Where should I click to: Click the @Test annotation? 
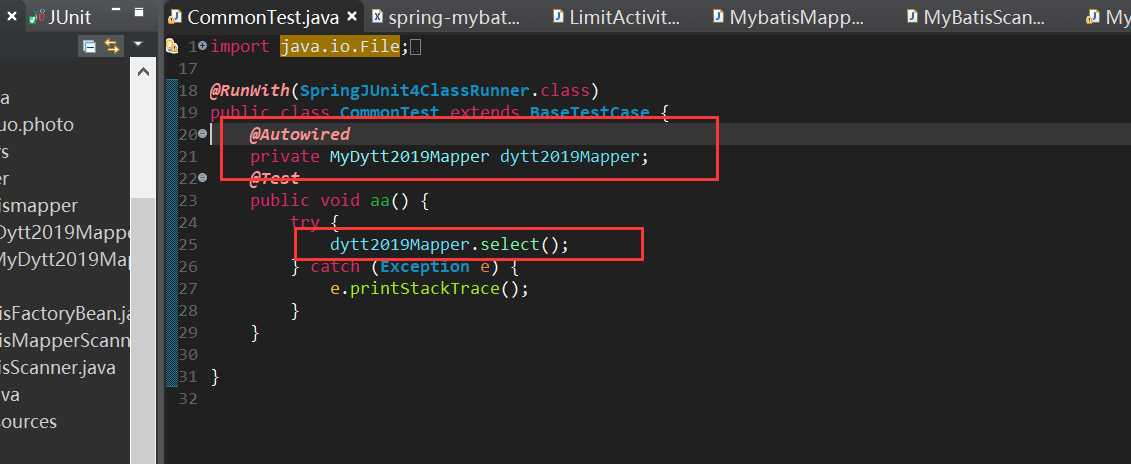click(274, 178)
